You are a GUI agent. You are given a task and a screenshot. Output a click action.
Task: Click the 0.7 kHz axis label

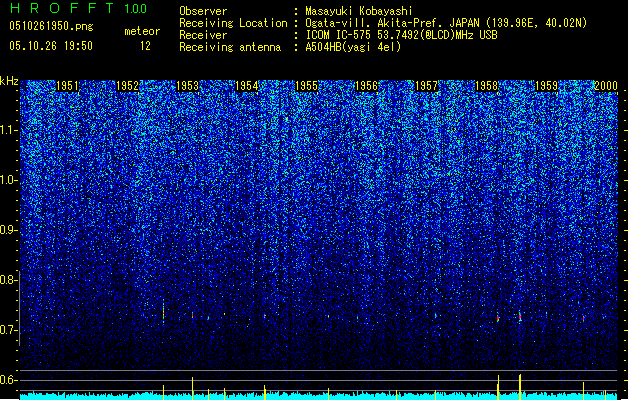(9, 330)
